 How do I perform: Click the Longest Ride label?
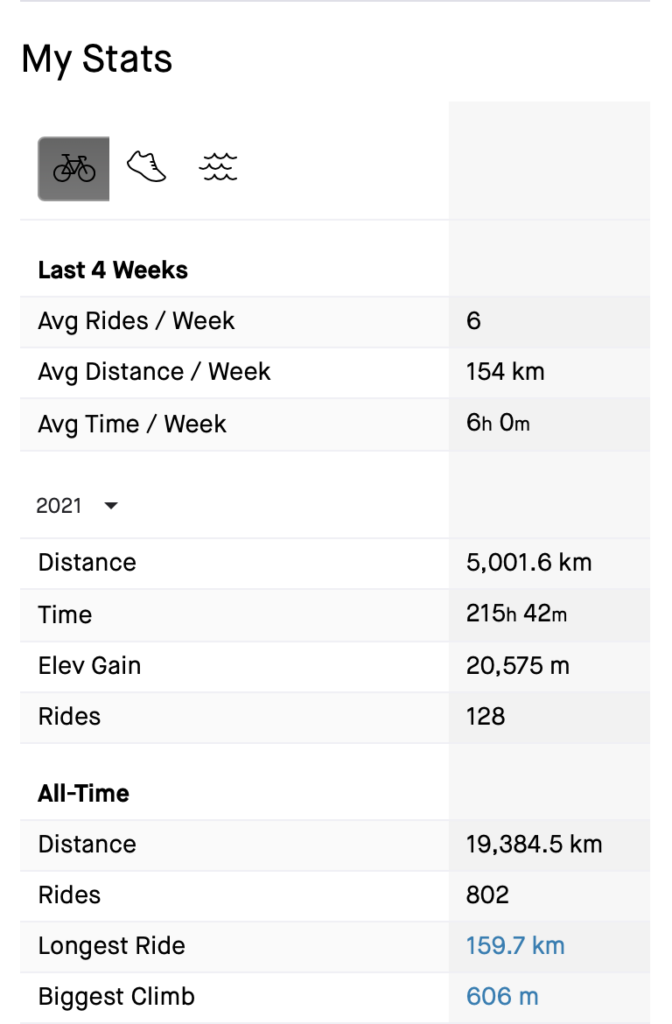click(112, 946)
